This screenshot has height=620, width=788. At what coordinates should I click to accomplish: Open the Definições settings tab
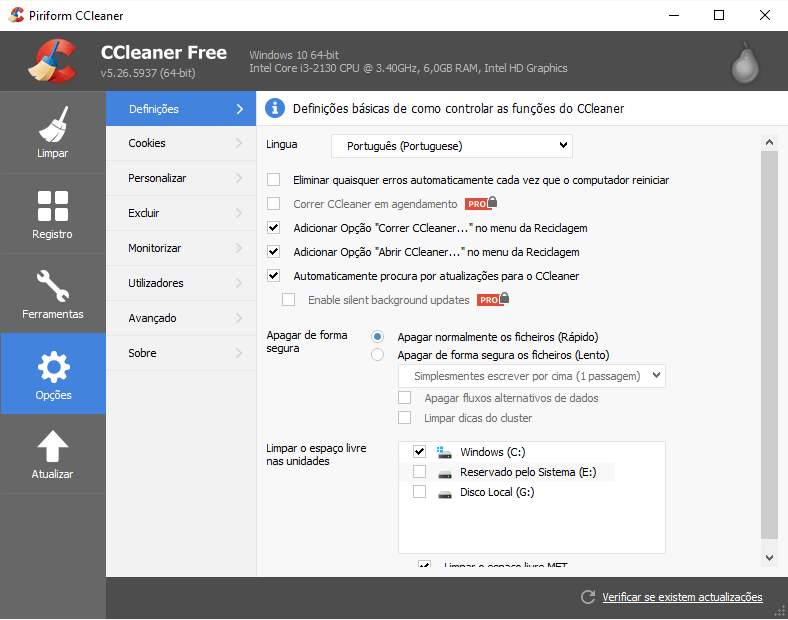[x=181, y=109]
